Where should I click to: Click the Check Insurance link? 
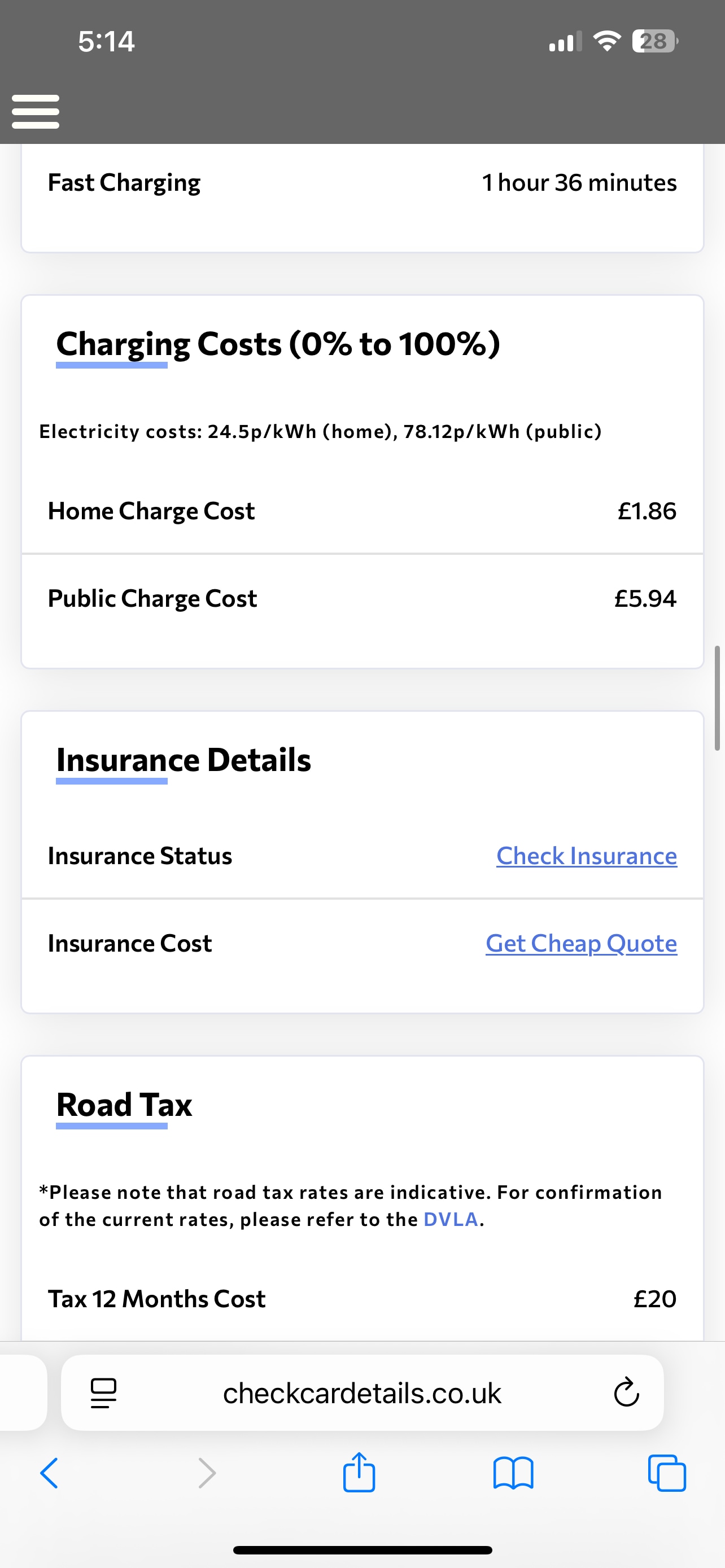586,856
